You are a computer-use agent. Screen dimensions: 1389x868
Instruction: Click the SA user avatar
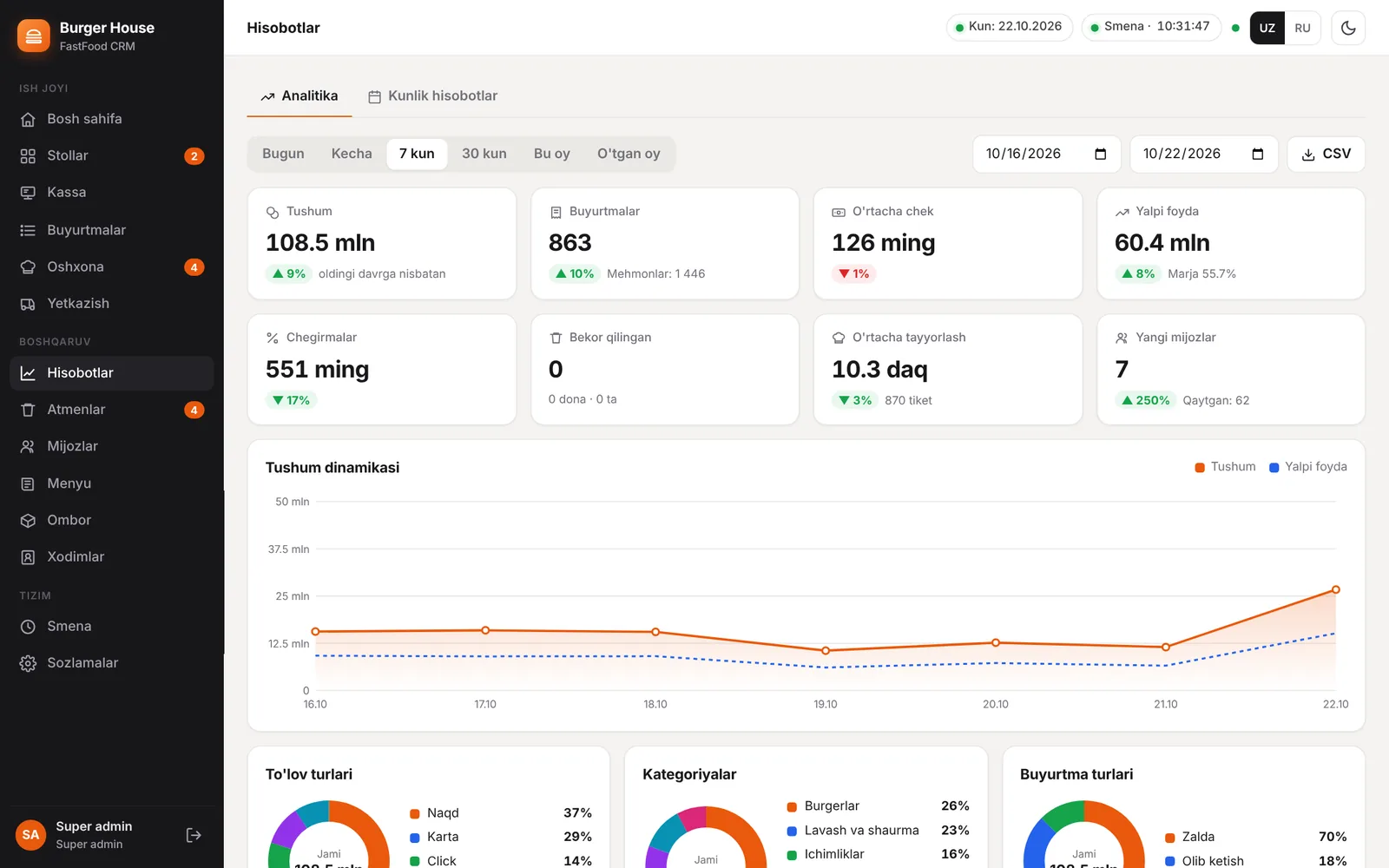point(30,835)
